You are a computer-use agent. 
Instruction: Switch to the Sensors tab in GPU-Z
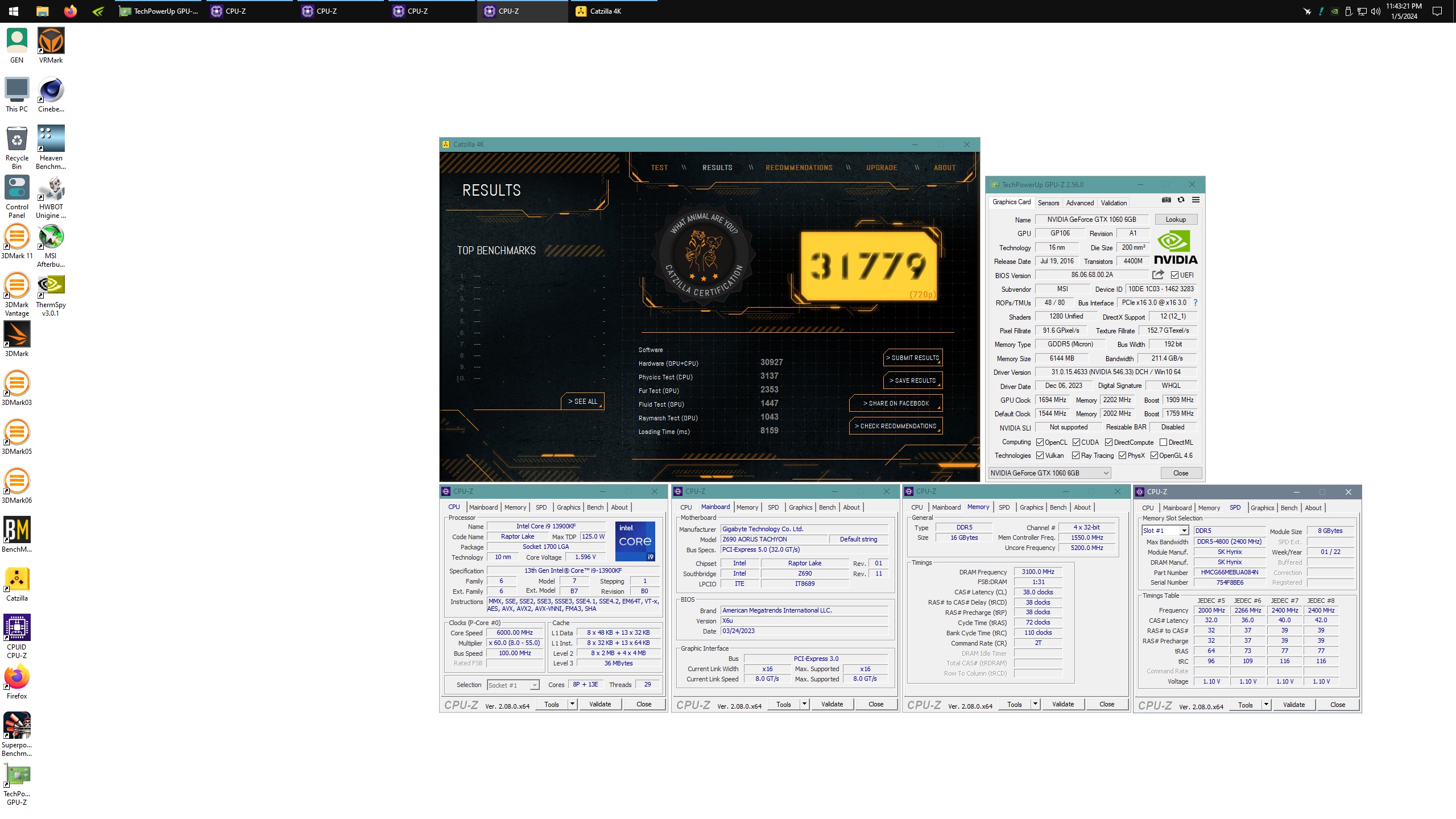click(1048, 203)
